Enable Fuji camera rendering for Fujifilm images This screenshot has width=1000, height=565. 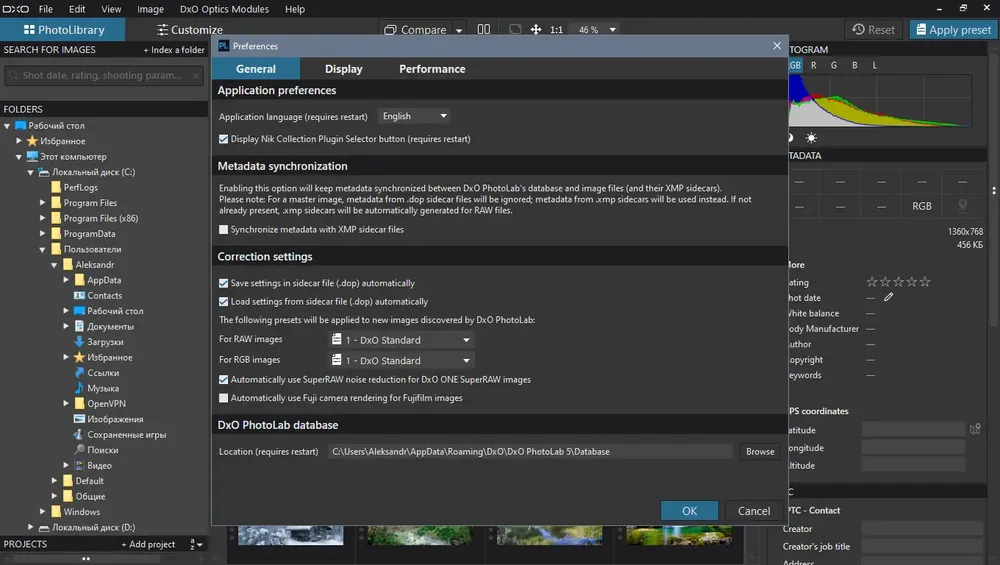tap(223, 398)
